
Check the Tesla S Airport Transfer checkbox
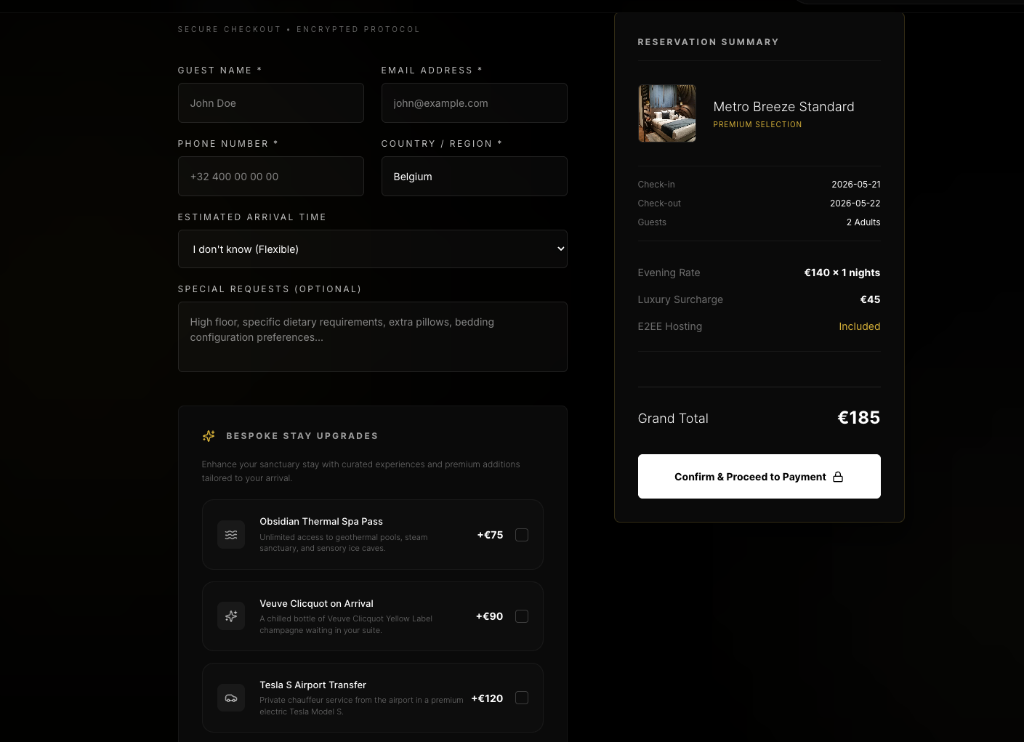tap(522, 698)
